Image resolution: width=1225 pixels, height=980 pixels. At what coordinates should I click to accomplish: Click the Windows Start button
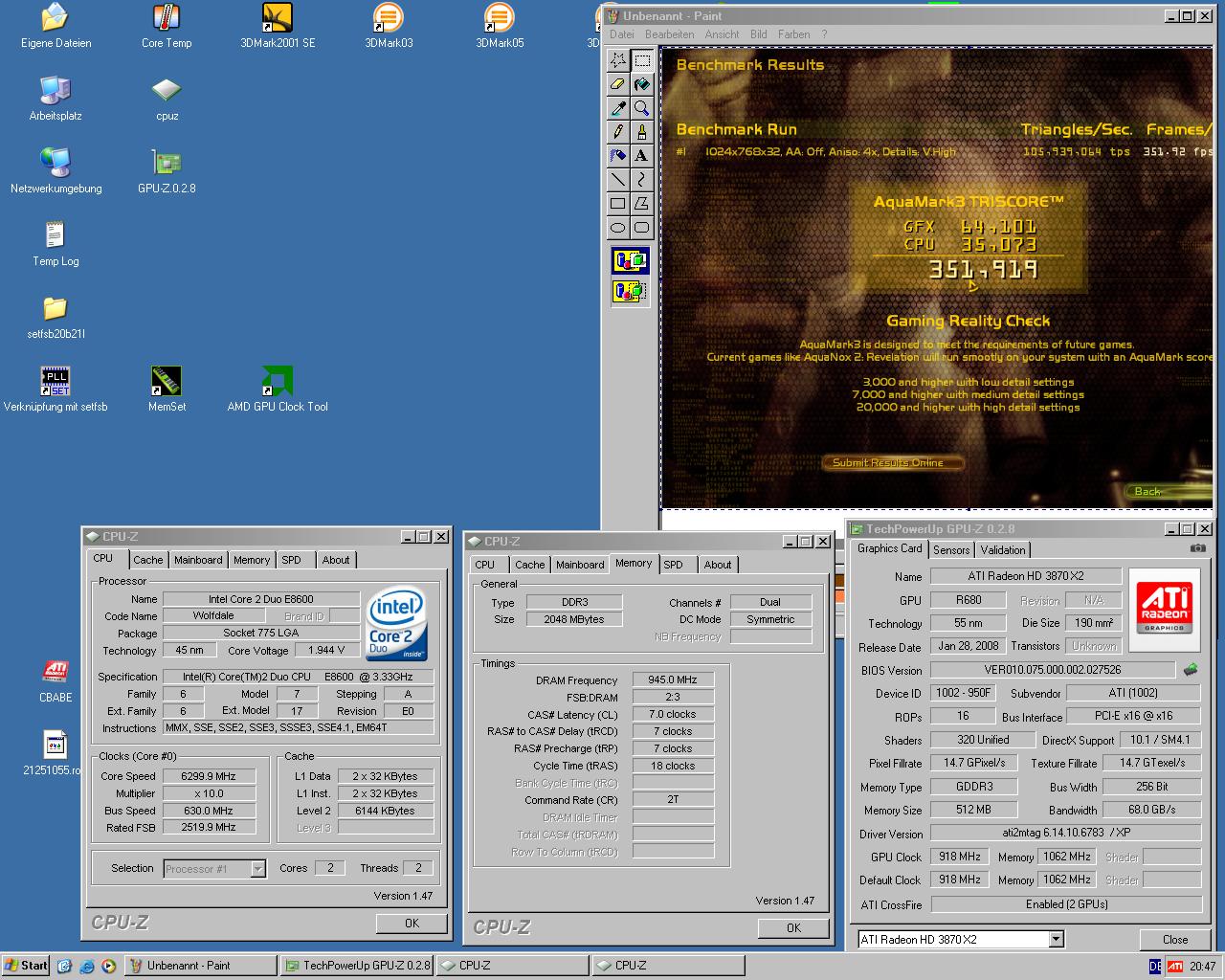[26, 966]
